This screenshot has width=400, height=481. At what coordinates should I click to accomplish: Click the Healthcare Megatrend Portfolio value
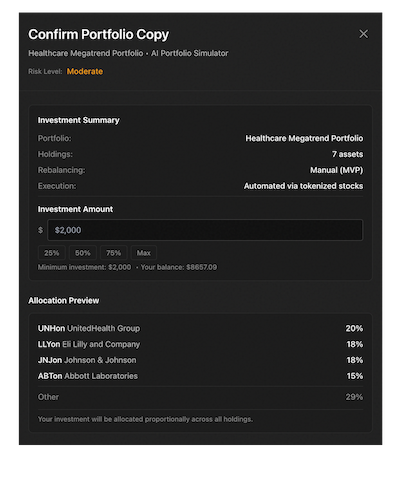304,138
